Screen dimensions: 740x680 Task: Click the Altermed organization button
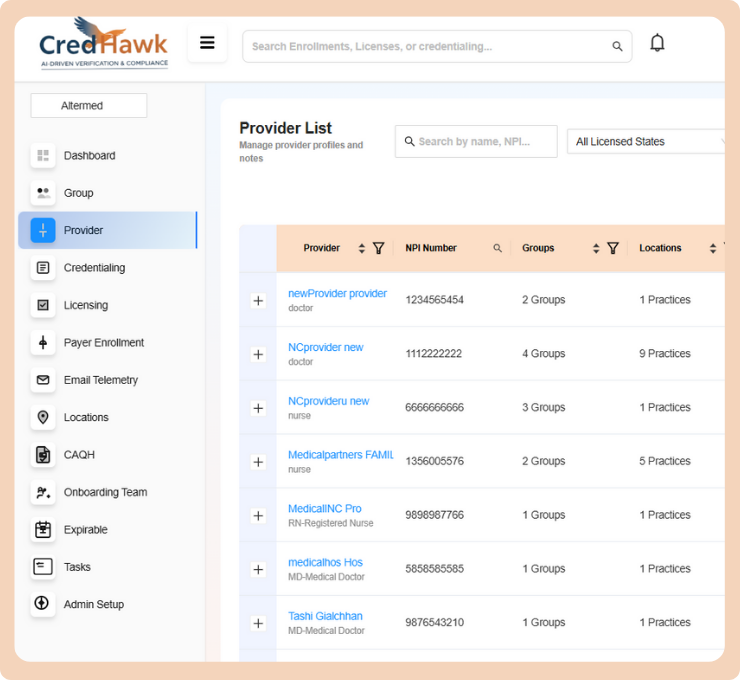89,105
